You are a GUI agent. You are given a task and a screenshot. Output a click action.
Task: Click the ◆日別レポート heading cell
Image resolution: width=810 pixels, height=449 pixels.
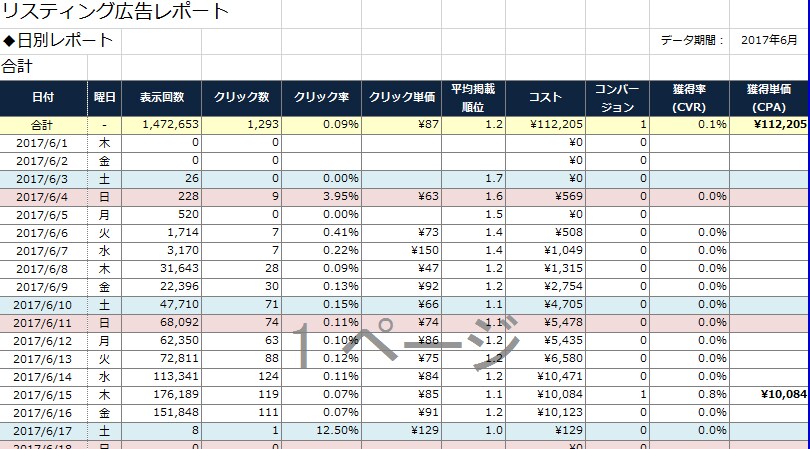coord(58,40)
